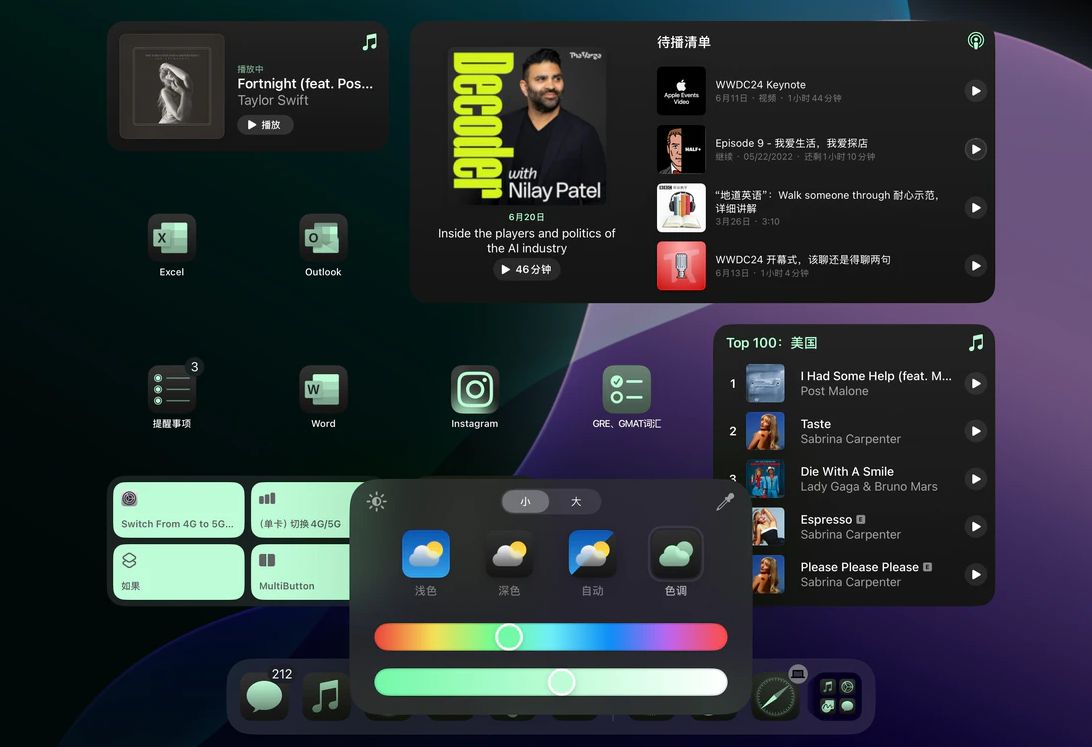Viewport: 1092px width, 747px height.
Task: Run the 如果 shortcut
Action: point(179,572)
